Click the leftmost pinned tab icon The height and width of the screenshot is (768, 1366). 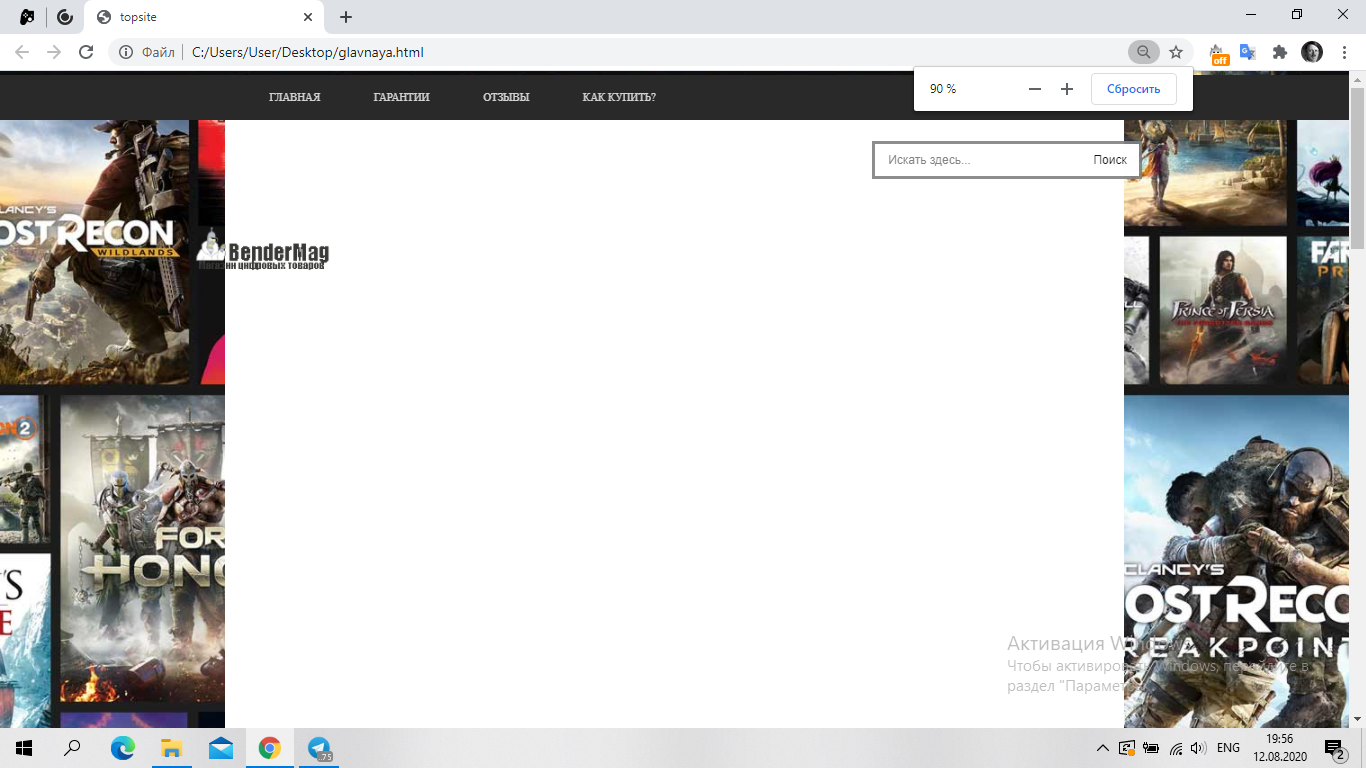(28, 17)
